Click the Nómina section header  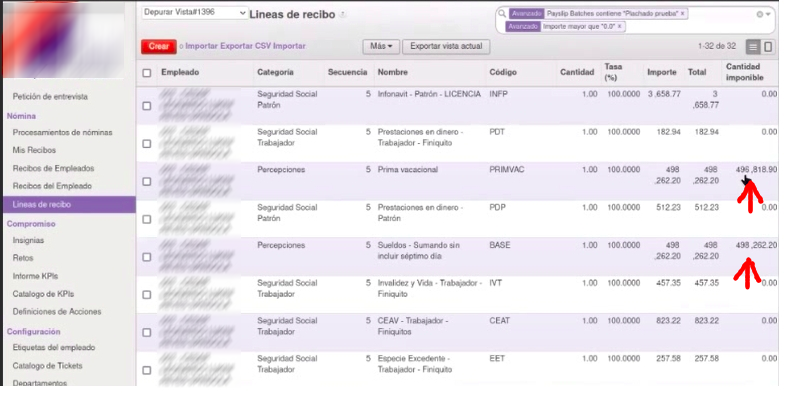click(x=21, y=116)
